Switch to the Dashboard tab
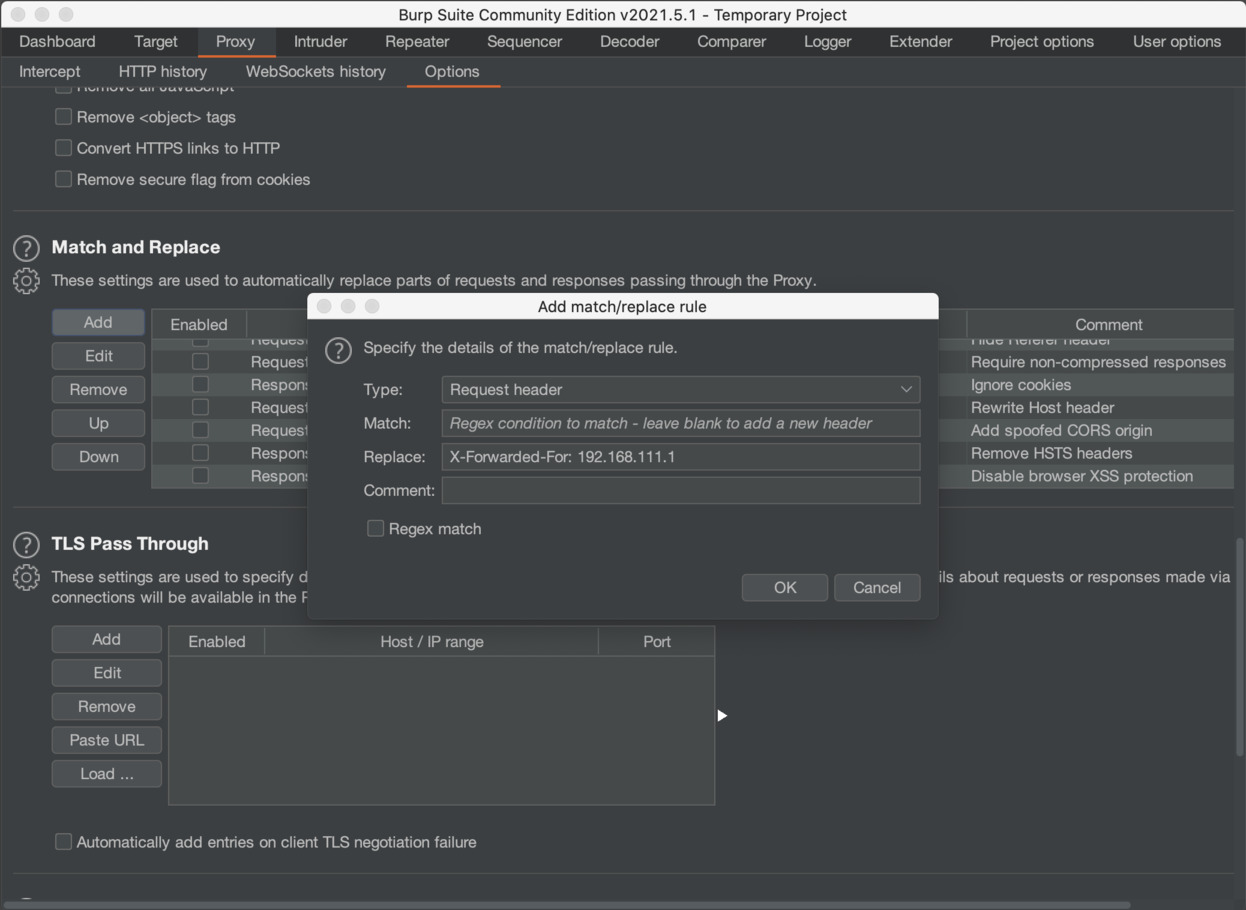This screenshot has width=1246, height=910. coord(57,41)
